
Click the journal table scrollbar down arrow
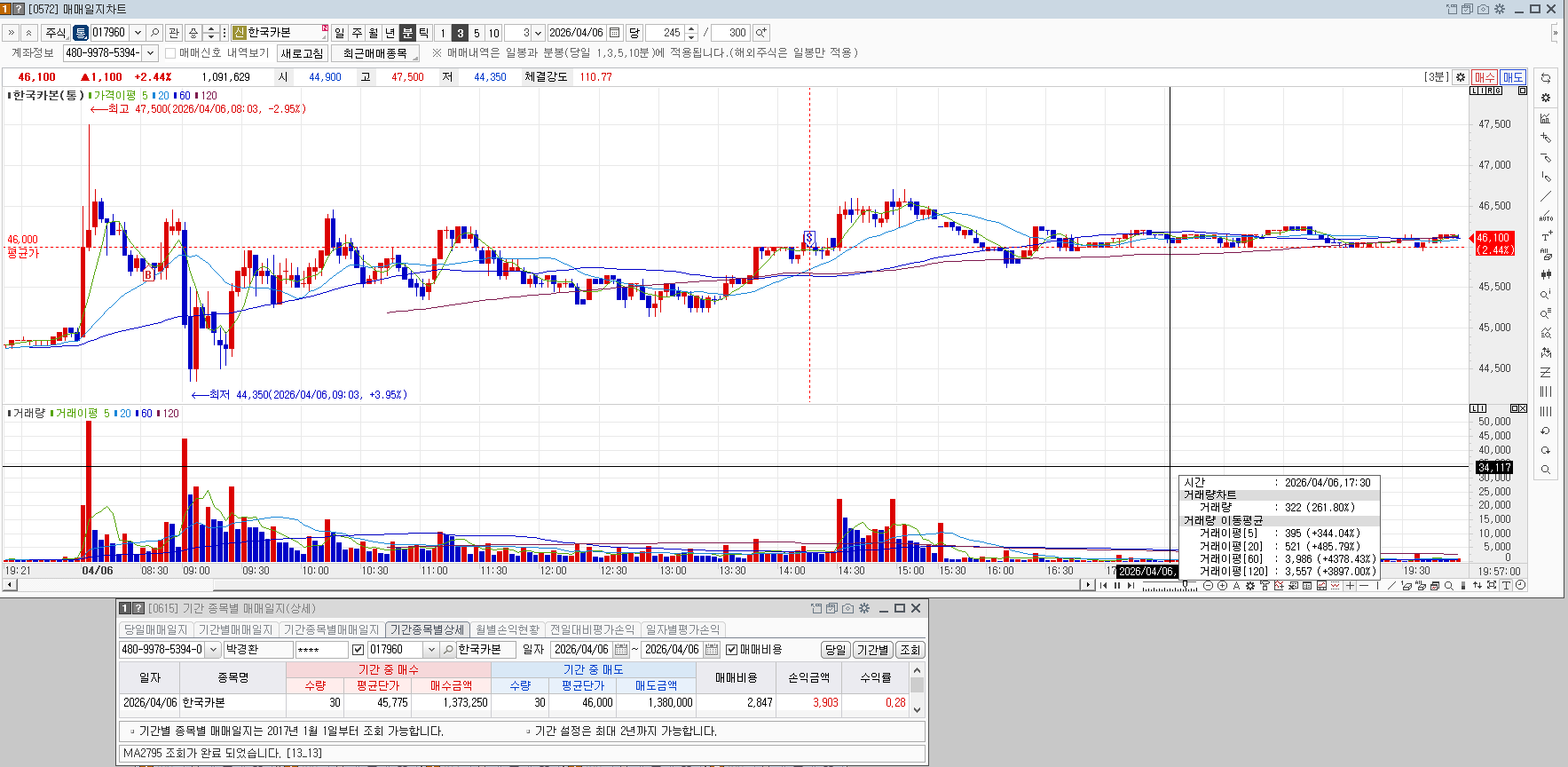click(x=918, y=709)
